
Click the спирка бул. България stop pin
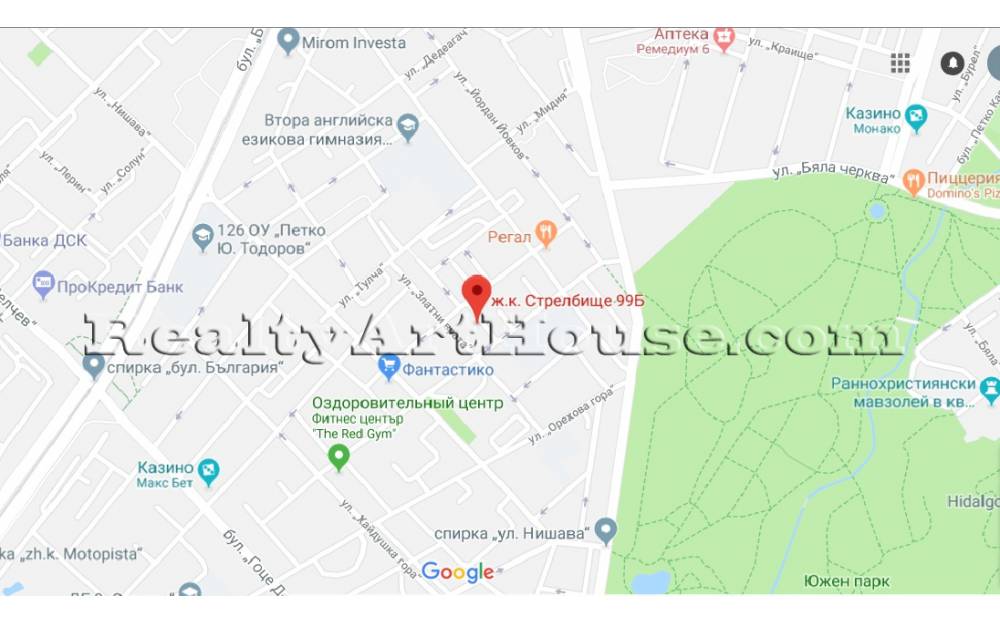pos(94,367)
